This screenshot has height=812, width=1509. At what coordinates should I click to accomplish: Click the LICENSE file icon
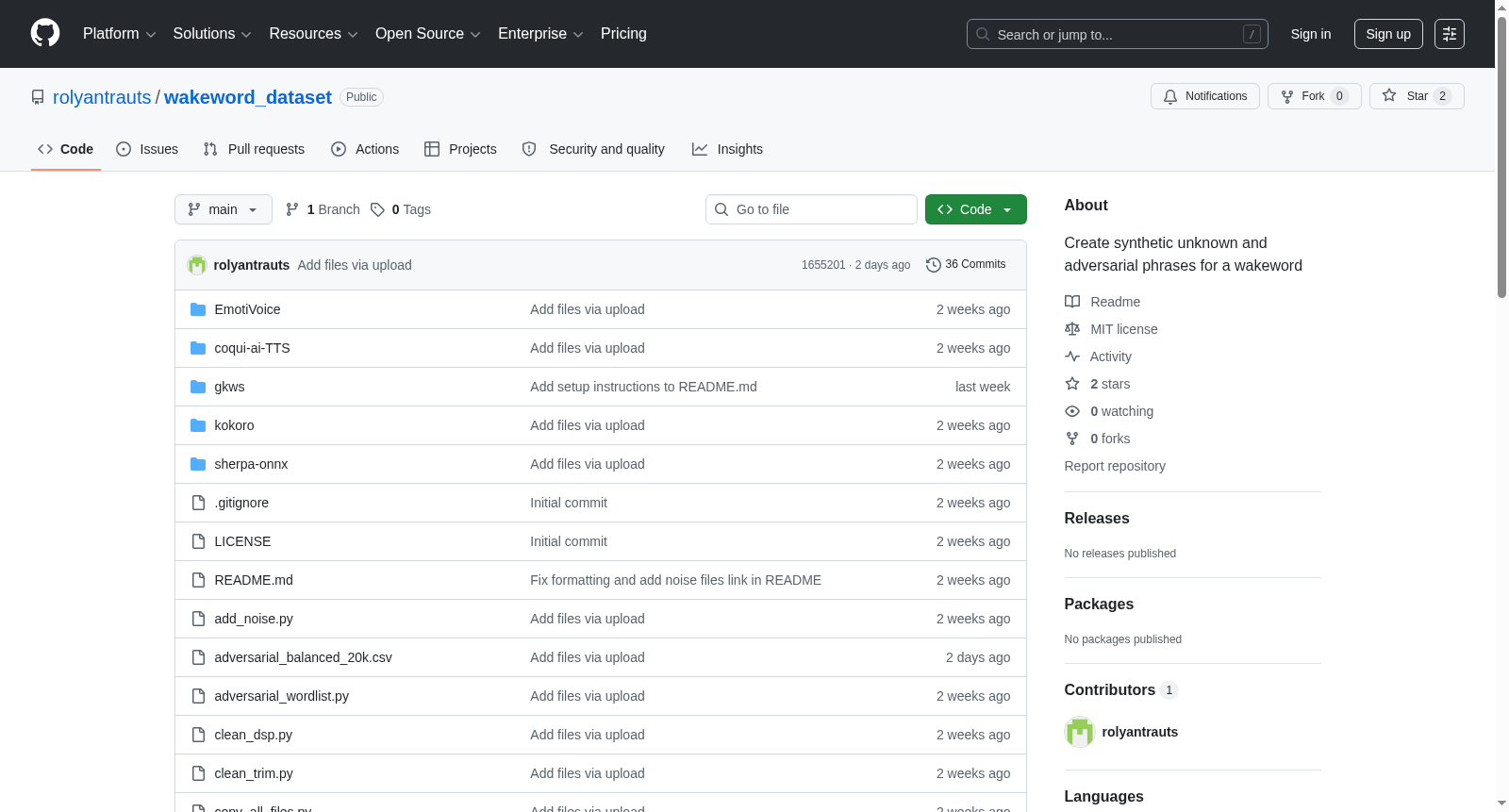coord(198,541)
